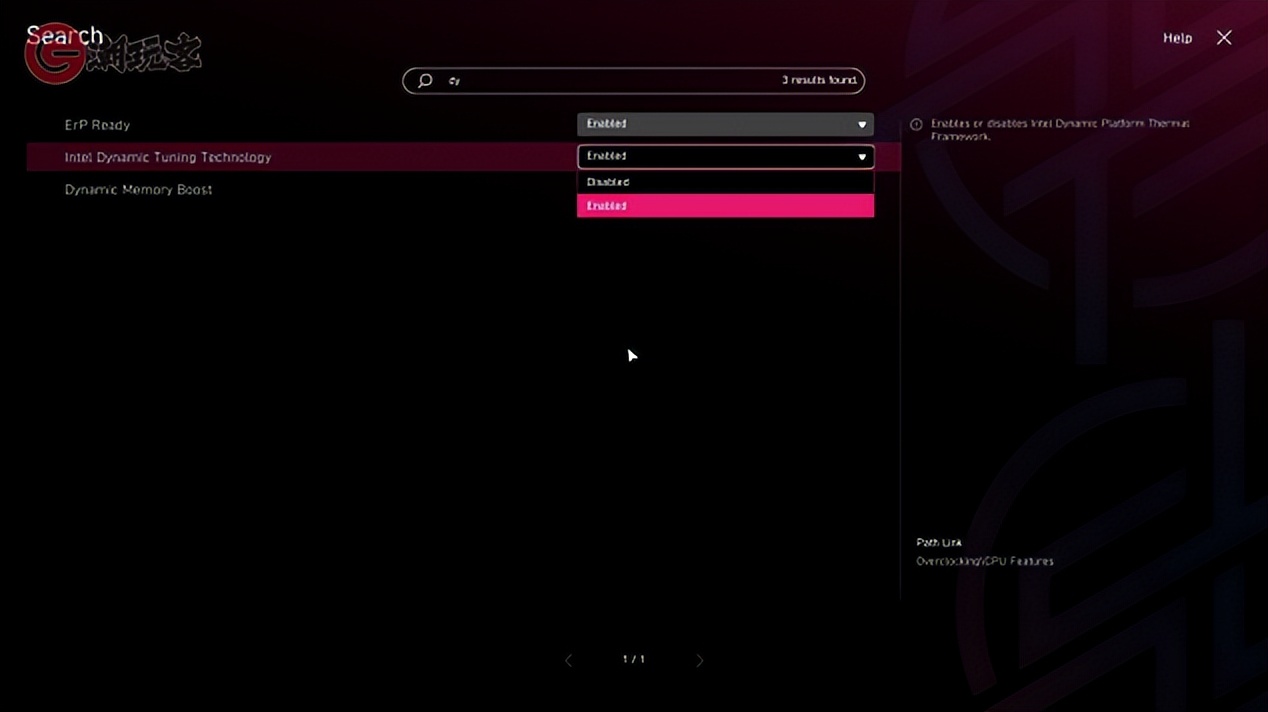Select the Dynamic Memory Boost row
Screen dimensions: 1268x712
tap(463, 189)
